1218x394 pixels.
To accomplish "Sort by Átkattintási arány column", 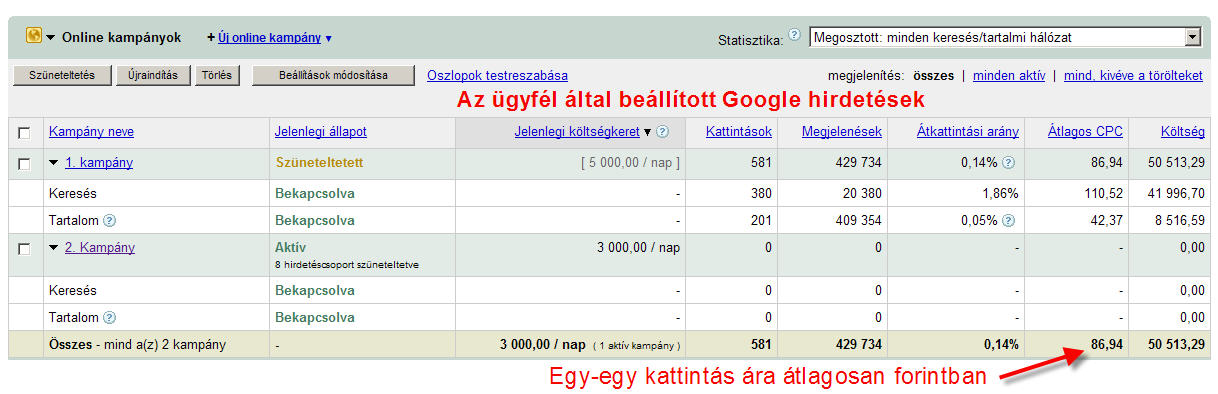I will 967,132.
